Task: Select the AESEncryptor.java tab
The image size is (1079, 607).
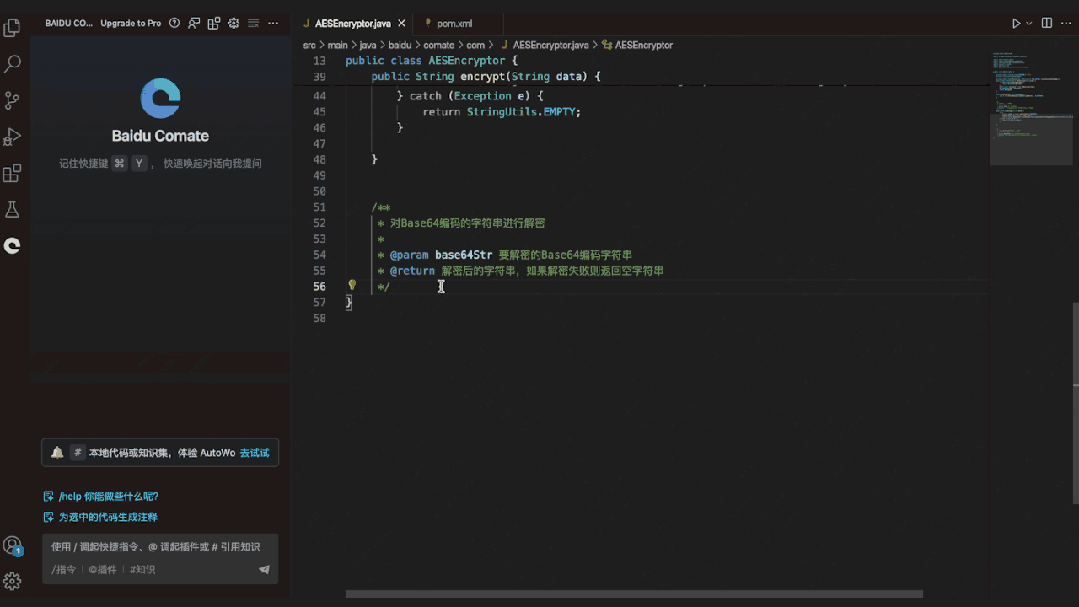Action: [355, 22]
